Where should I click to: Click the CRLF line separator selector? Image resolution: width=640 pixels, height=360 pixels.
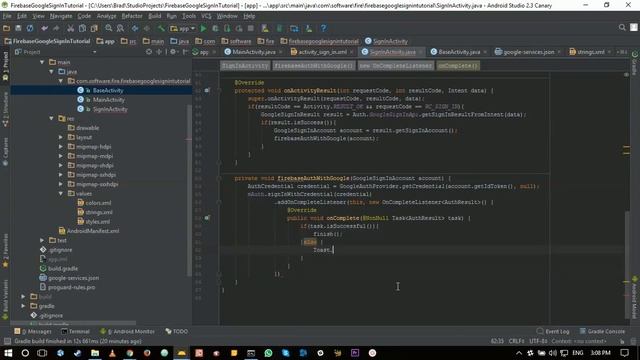coord(517,341)
